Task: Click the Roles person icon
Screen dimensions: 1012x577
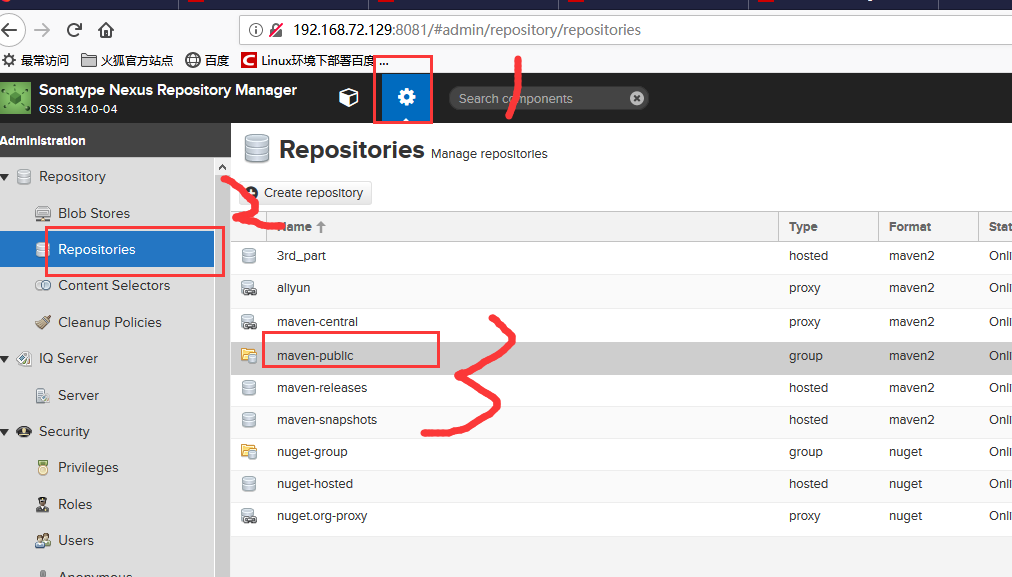Action: click(x=43, y=504)
